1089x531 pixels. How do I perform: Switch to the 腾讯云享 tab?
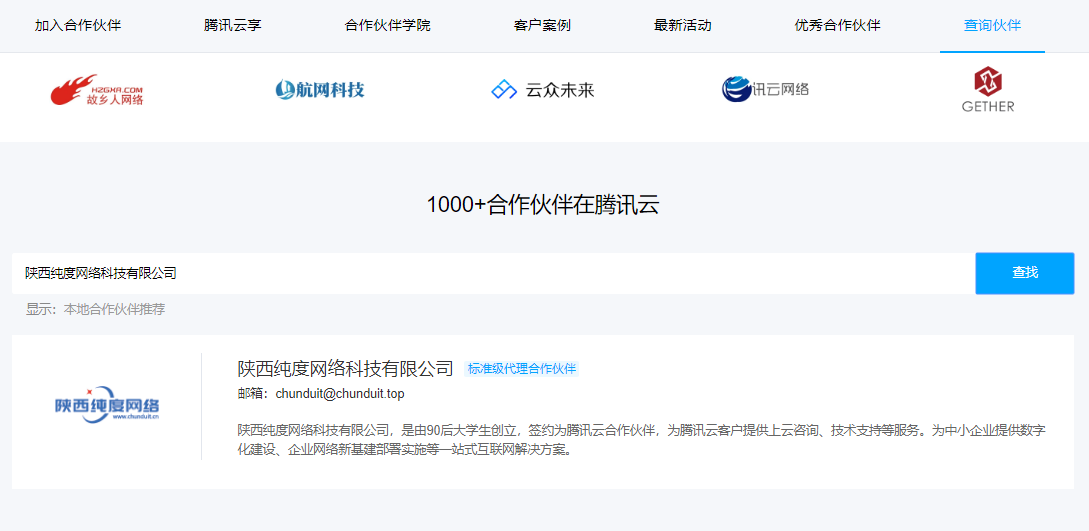point(233,26)
